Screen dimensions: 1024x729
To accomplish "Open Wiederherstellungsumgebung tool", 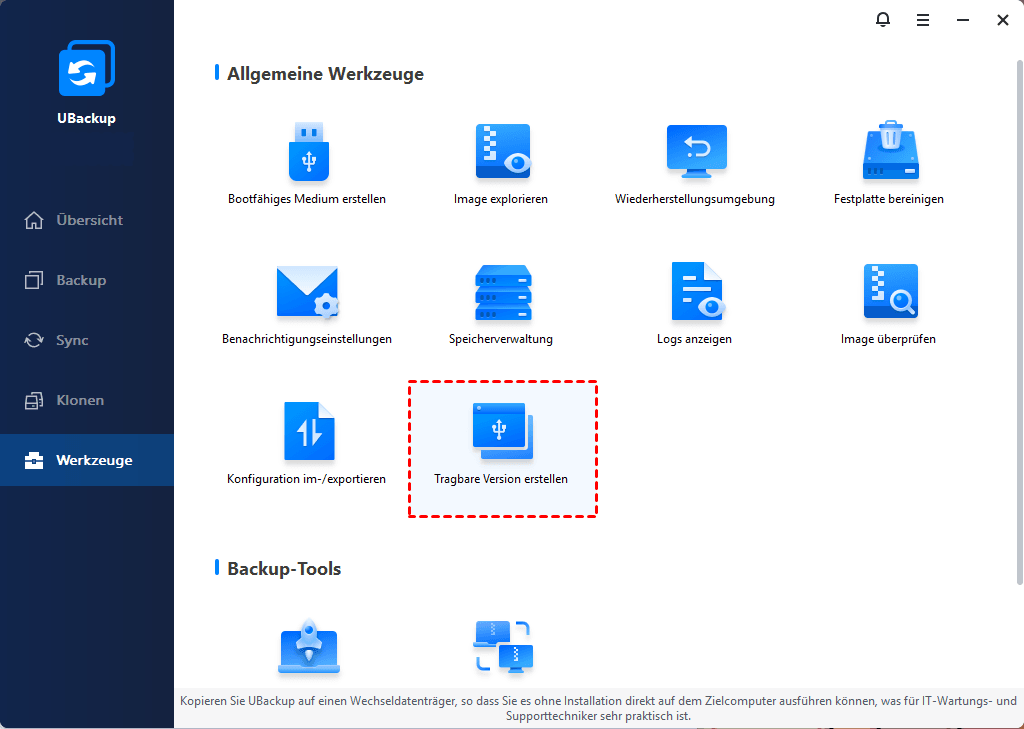I will [696, 152].
